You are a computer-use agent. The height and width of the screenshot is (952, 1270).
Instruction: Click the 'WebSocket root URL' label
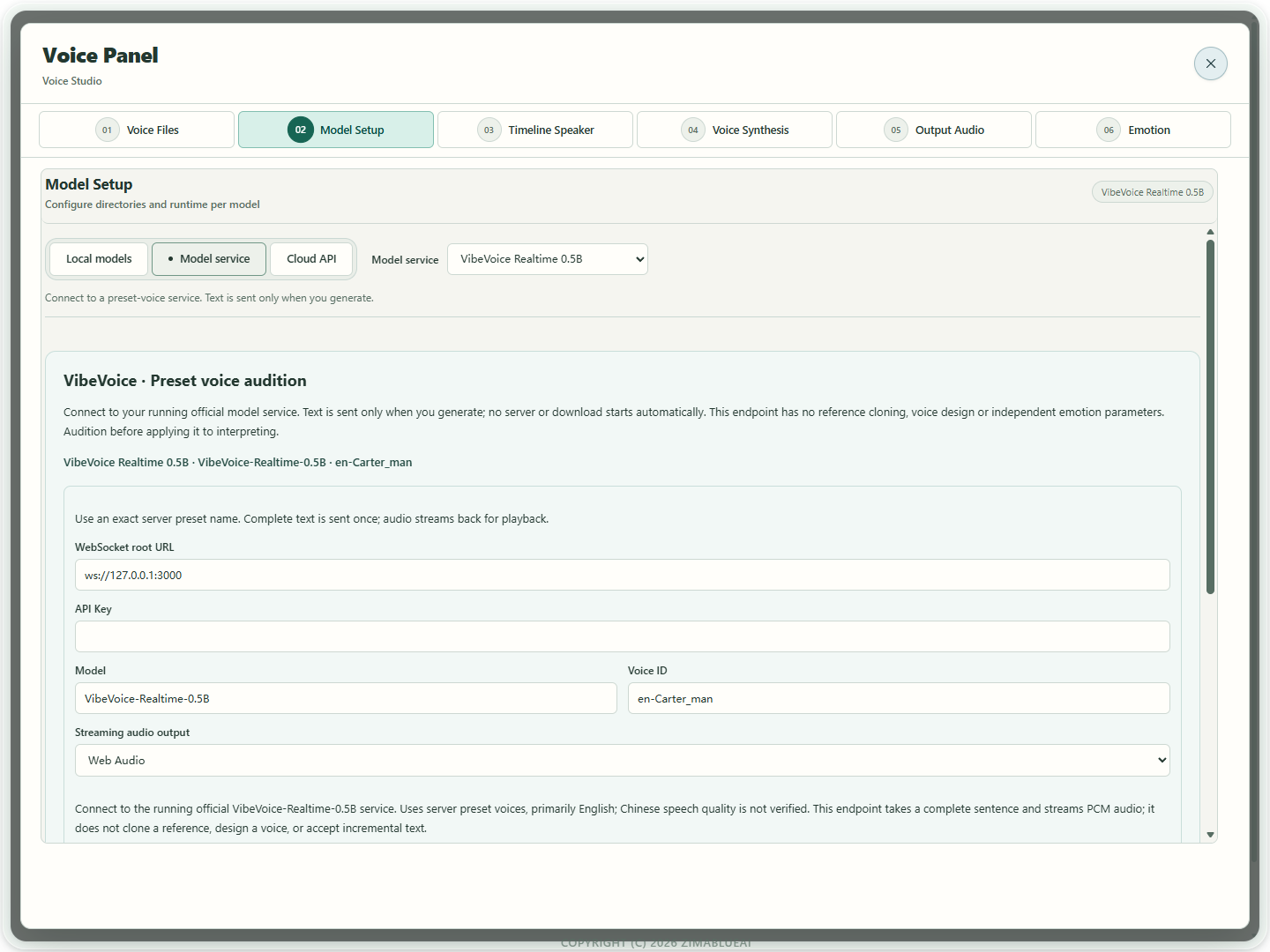click(x=124, y=547)
